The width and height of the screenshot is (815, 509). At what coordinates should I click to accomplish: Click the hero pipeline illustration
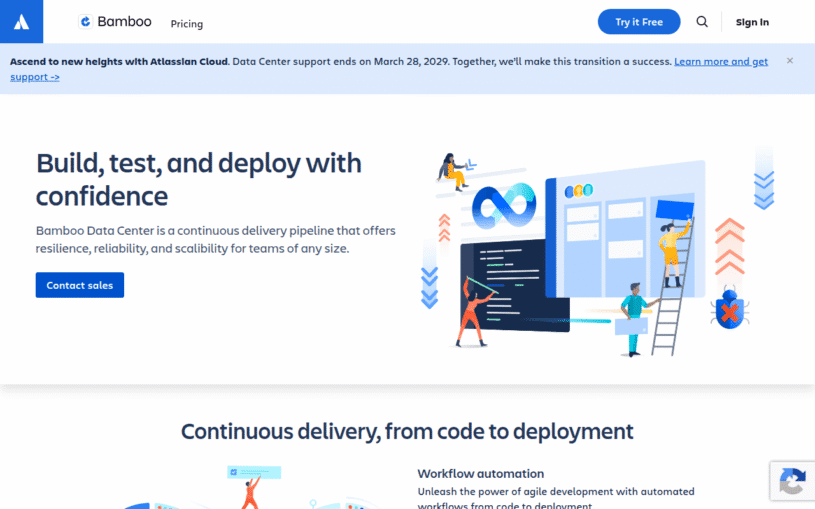597,251
